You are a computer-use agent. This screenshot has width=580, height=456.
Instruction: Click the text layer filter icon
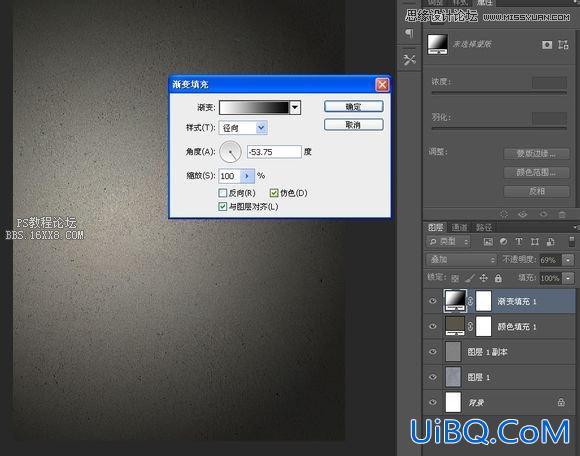(x=519, y=241)
